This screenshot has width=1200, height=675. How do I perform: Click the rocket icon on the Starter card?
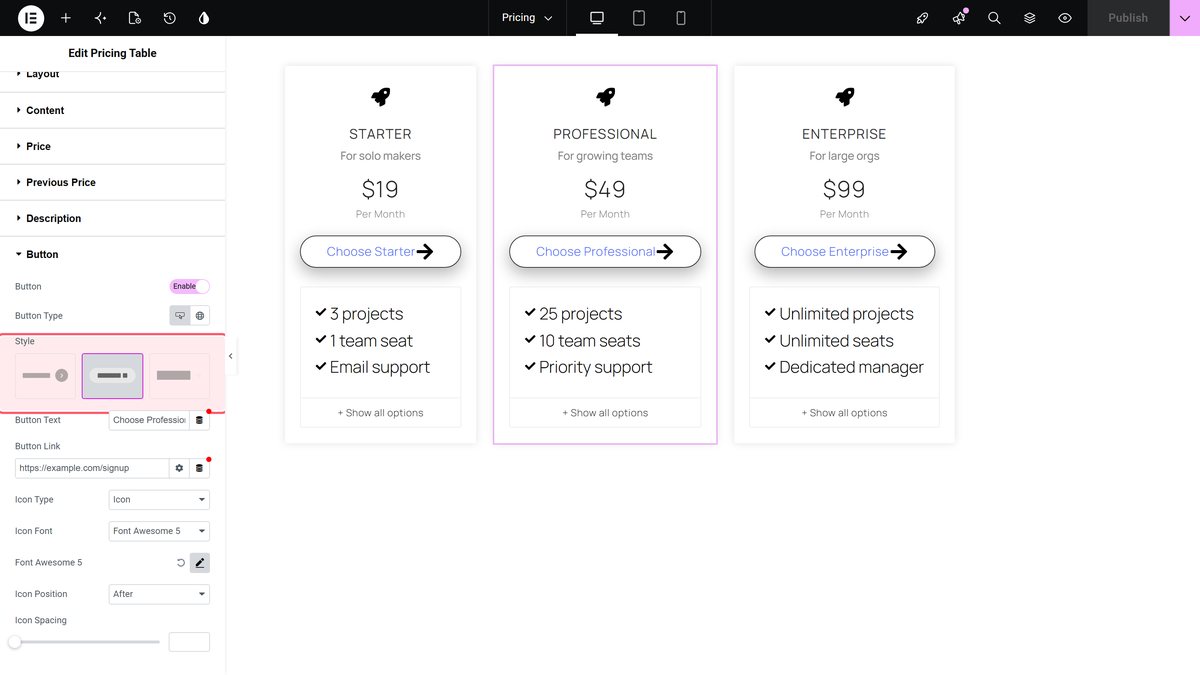pyautogui.click(x=380, y=96)
